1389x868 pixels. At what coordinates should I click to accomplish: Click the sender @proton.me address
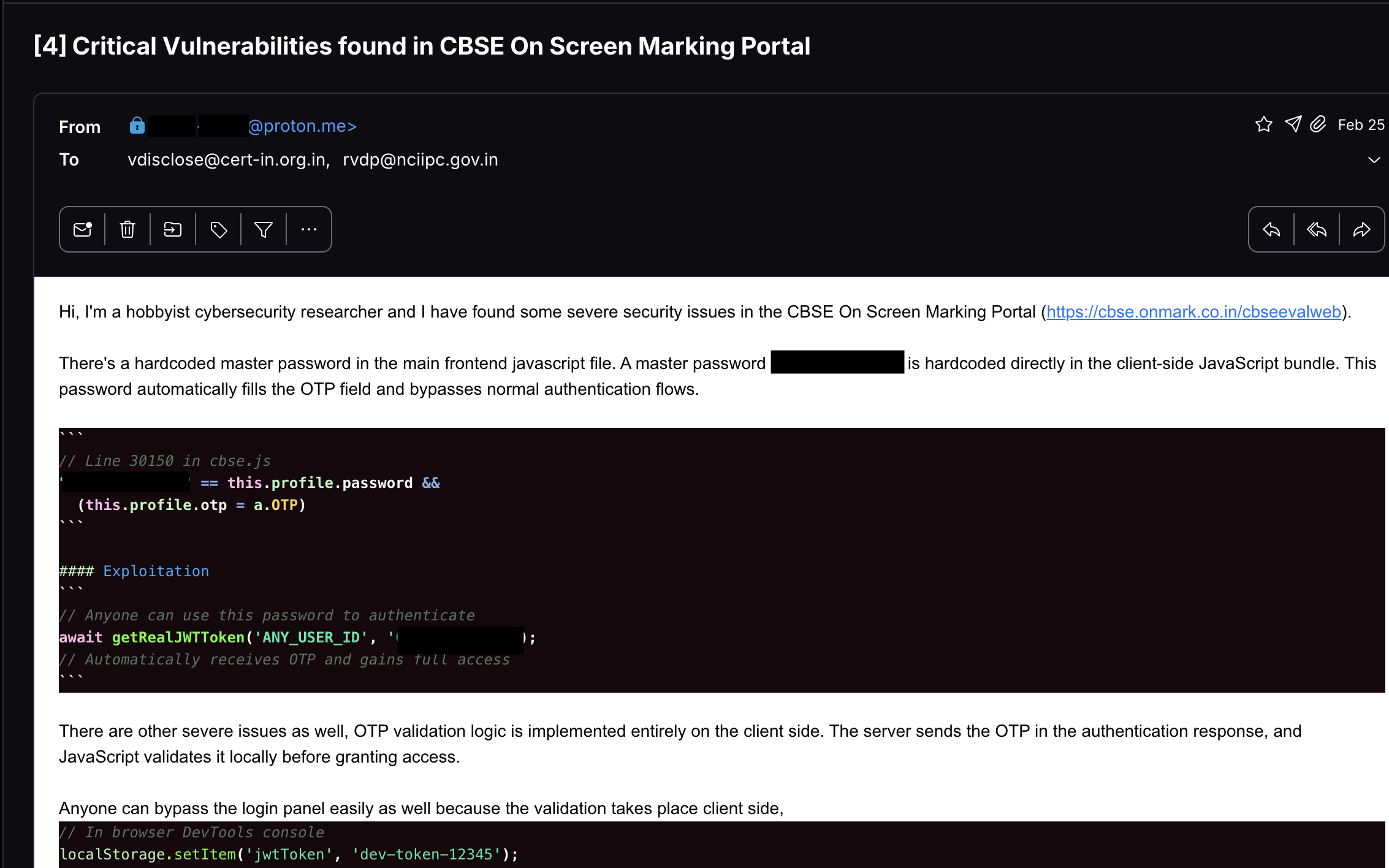(302, 126)
